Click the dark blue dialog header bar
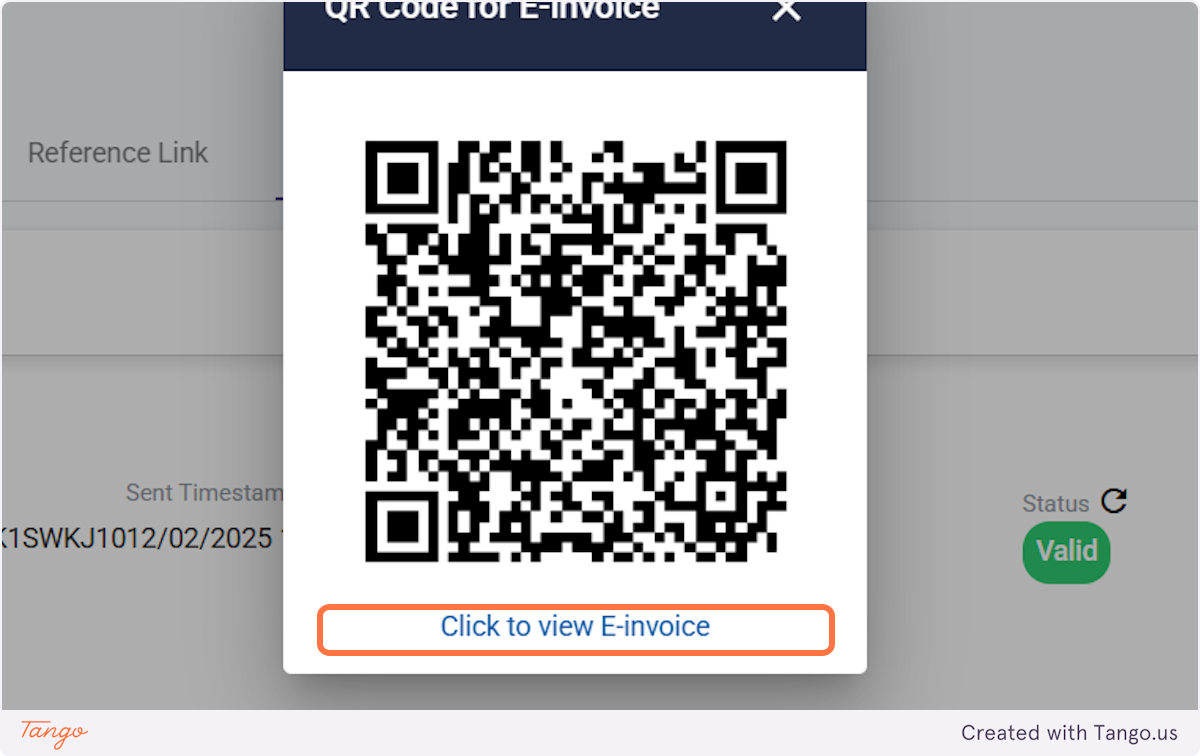1200x756 pixels. [575, 35]
